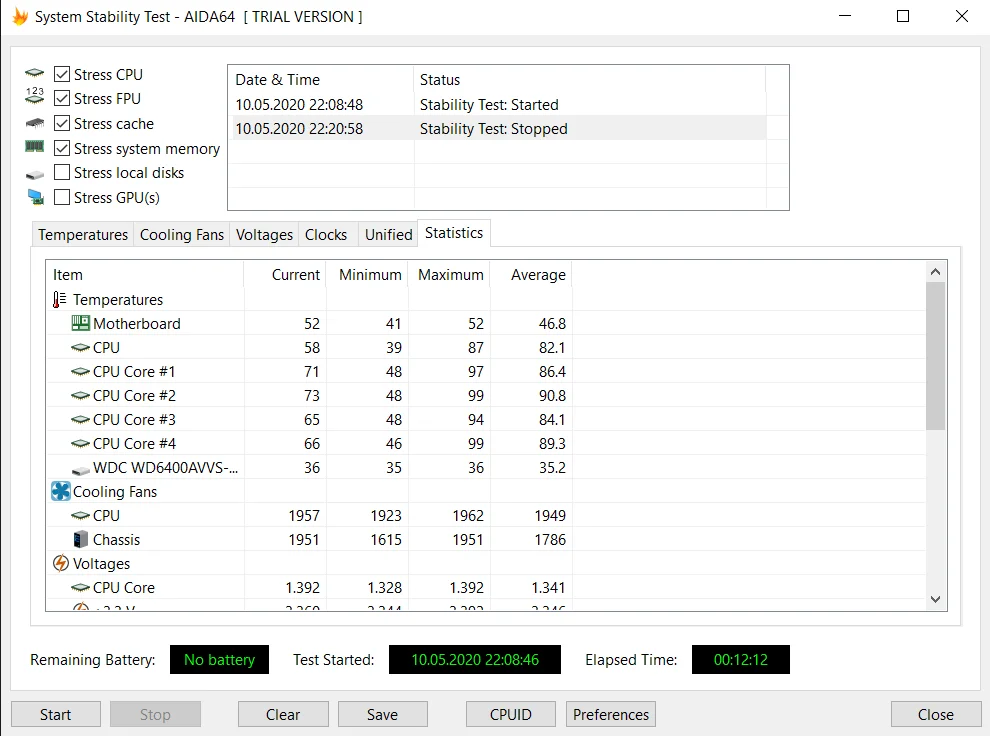
Task: Click the Chassis tower case icon
Action: point(81,539)
